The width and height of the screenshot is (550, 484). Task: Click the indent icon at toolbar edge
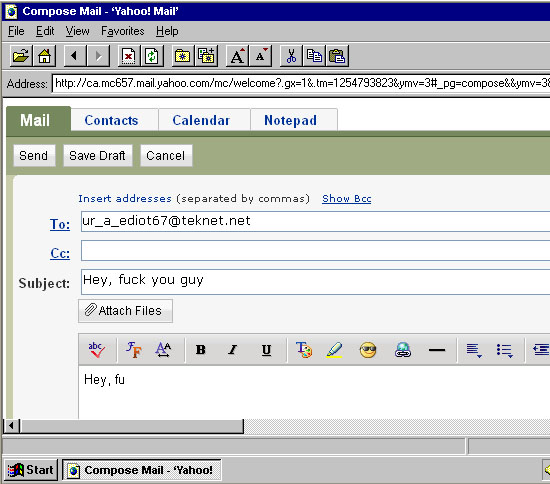pyautogui.click(x=541, y=350)
